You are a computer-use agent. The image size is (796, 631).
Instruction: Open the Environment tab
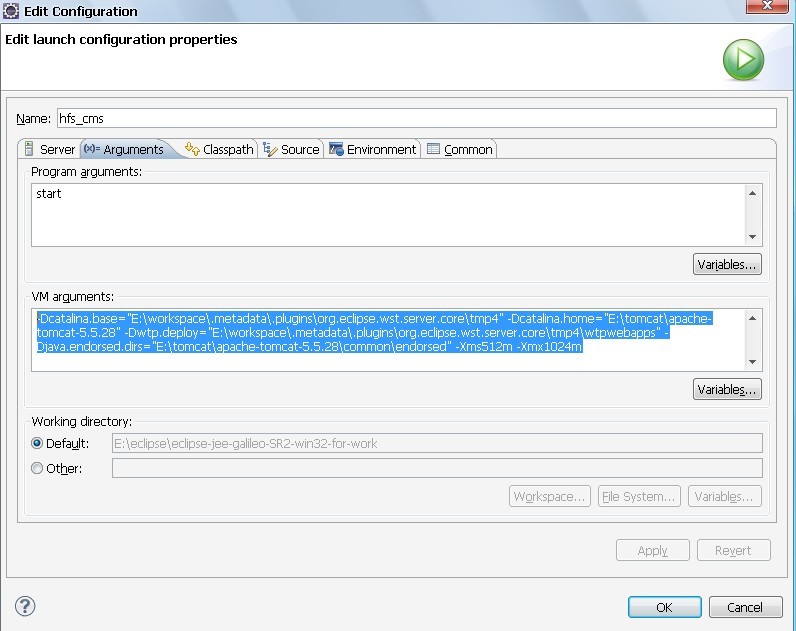coord(373,149)
